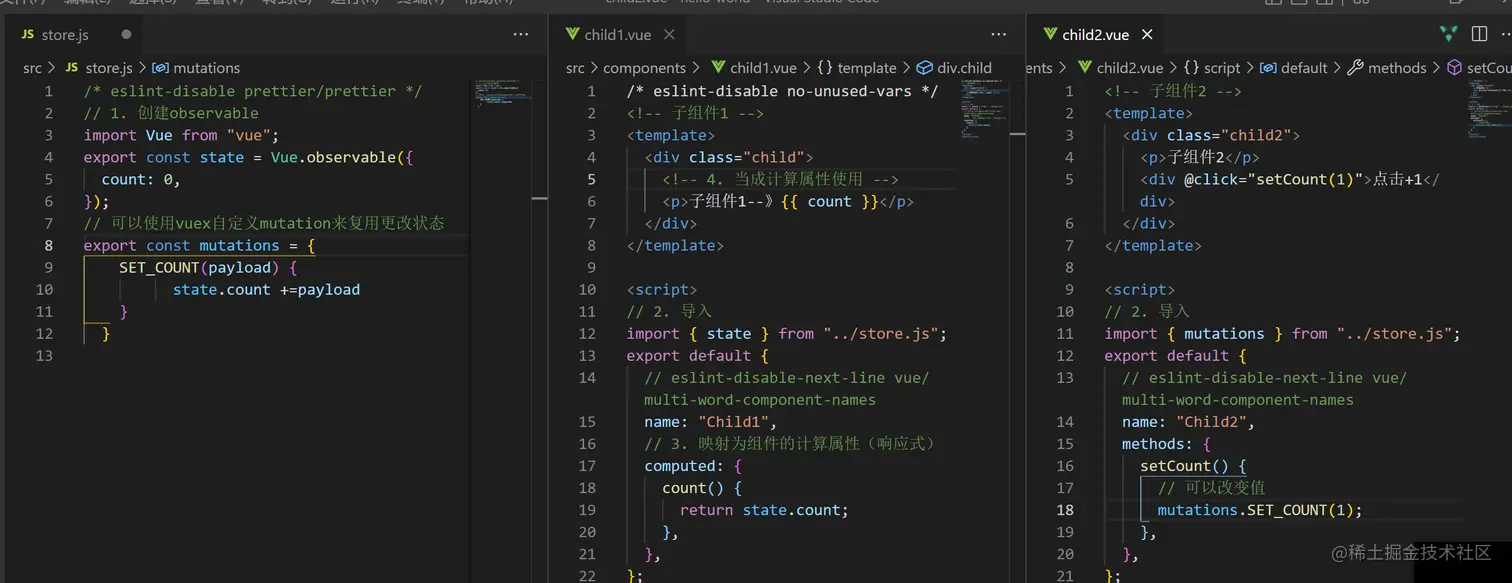Open mutations breadcrumb symbol dropdown

[x=197, y=68]
